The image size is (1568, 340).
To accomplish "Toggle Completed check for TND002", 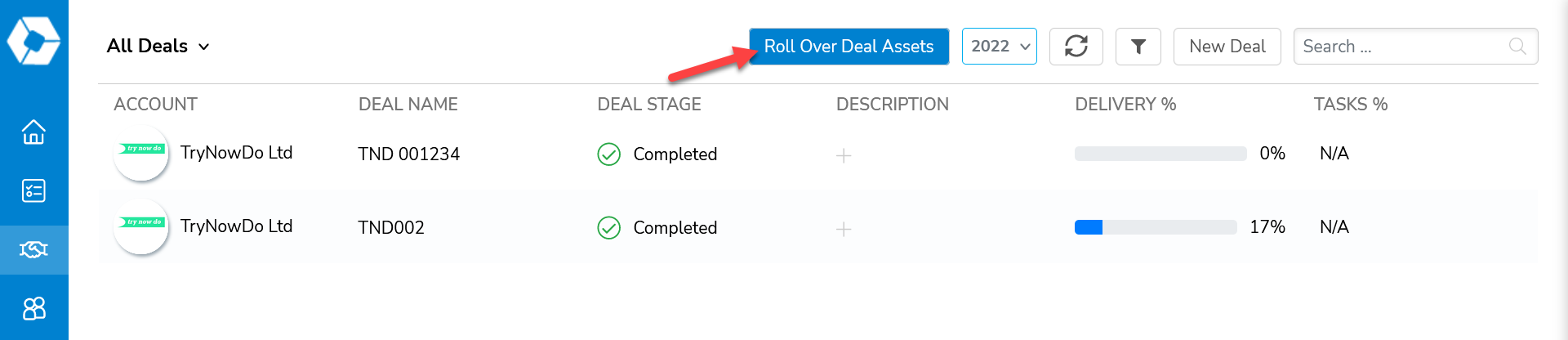I will click(x=609, y=227).
